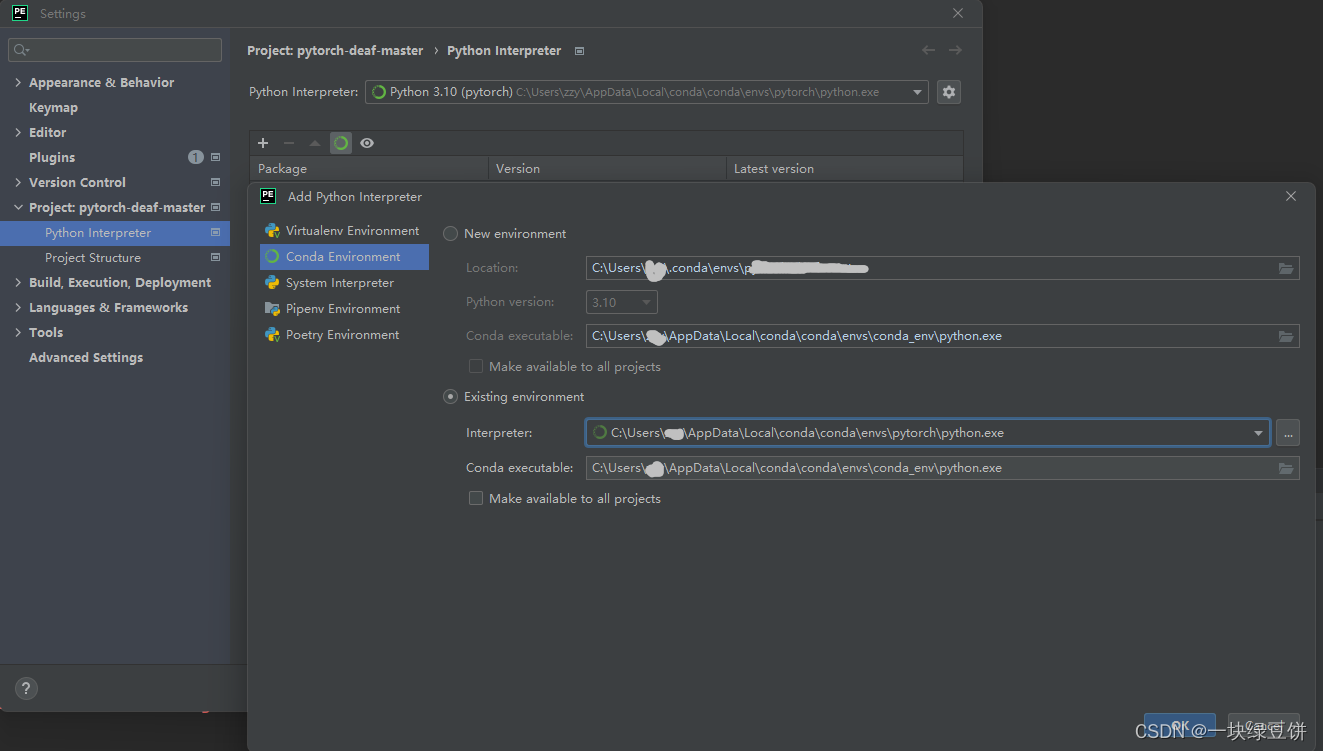Open the help question mark button

[x=27, y=688]
